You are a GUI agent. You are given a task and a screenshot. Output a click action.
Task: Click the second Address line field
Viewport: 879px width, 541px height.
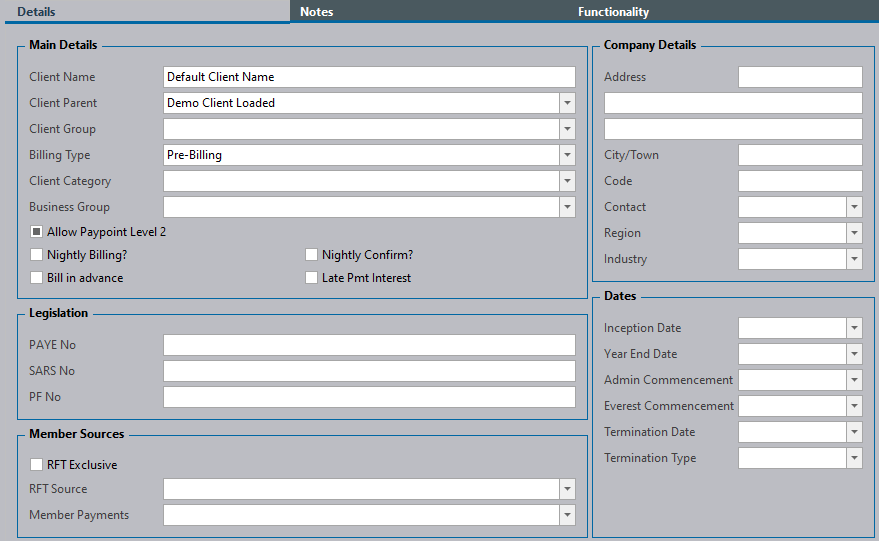click(733, 103)
